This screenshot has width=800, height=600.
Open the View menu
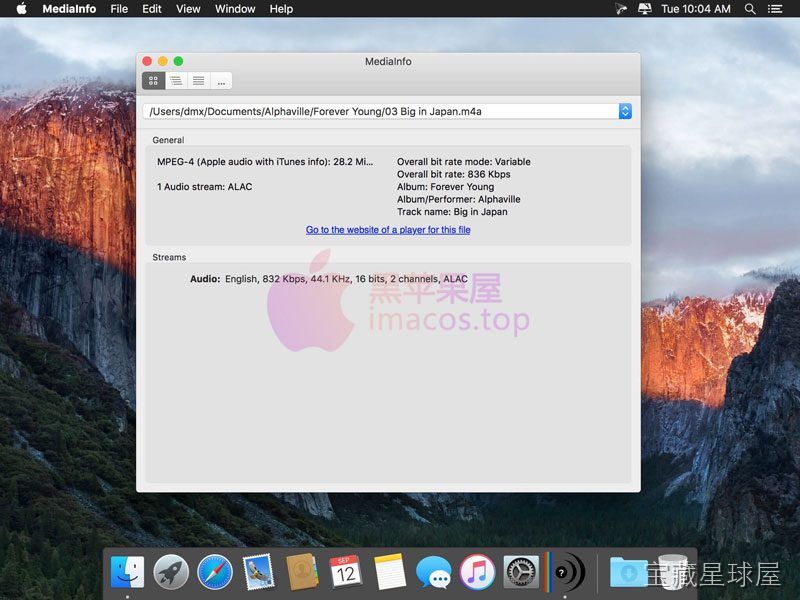coord(188,9)
